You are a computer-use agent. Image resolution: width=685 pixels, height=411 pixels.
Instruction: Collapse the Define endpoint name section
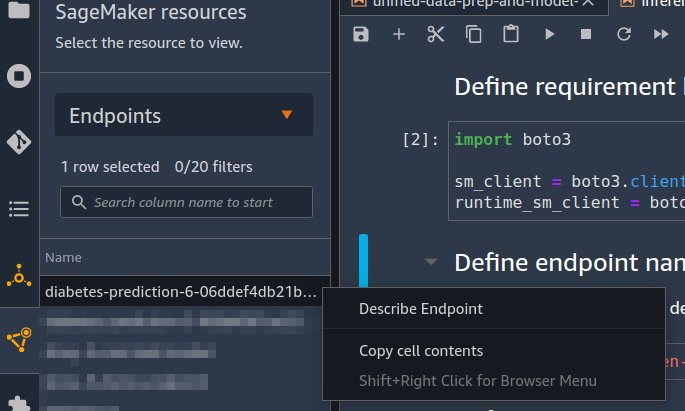coord(431,262)
